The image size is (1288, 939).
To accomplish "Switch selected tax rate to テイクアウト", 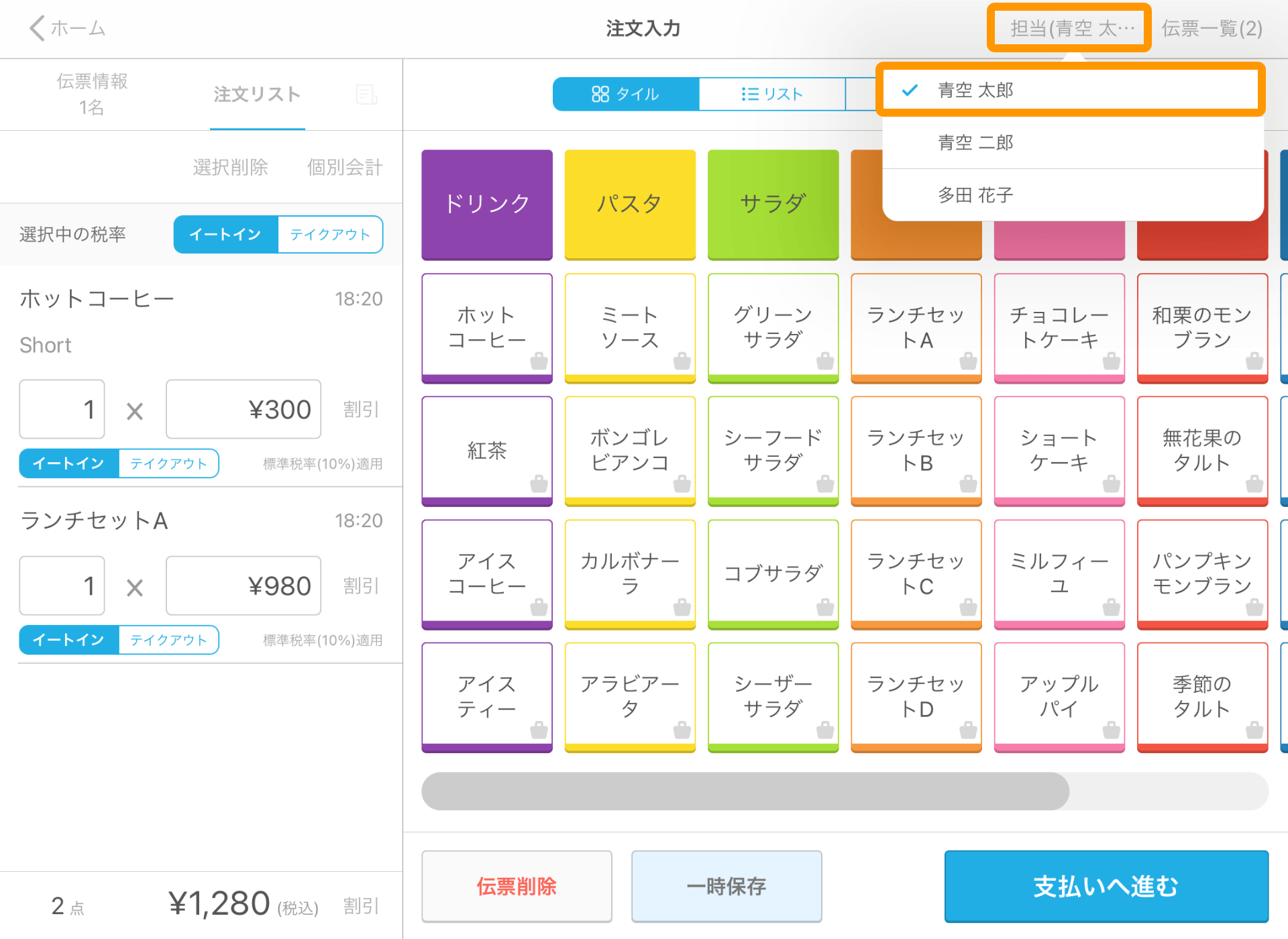I will [x=329, y=234].
